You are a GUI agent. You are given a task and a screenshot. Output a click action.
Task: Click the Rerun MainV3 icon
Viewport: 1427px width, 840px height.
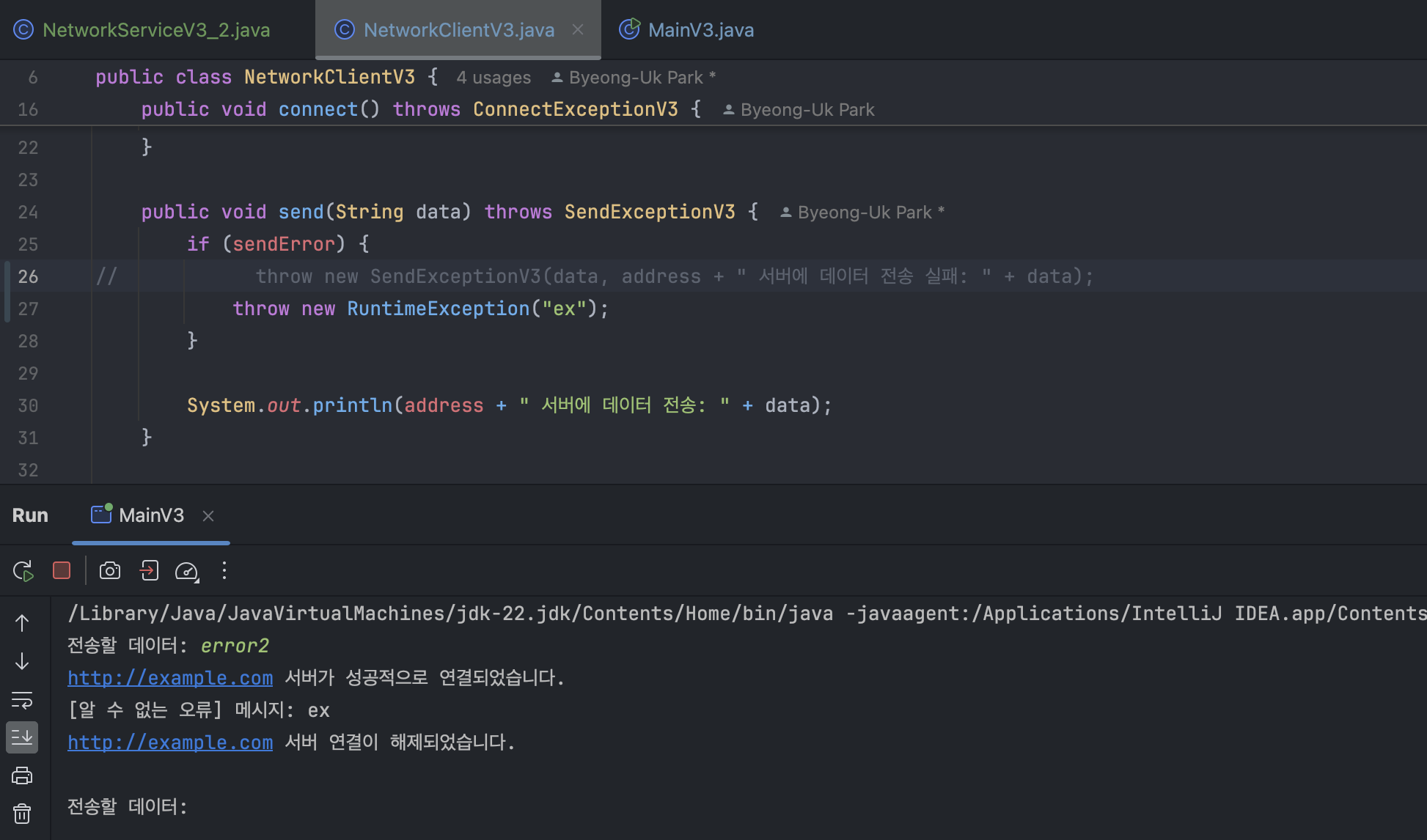click(x=23, y=571)
